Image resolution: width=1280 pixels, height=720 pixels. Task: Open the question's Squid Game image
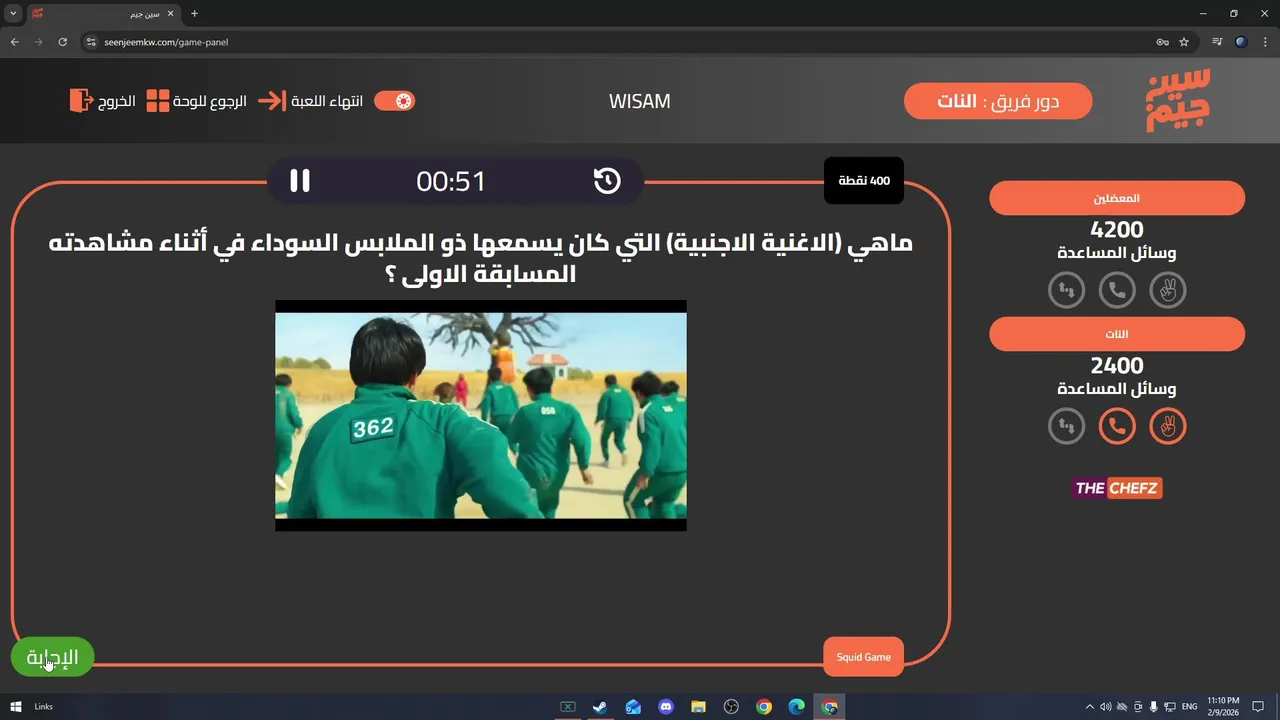(481, 415)
